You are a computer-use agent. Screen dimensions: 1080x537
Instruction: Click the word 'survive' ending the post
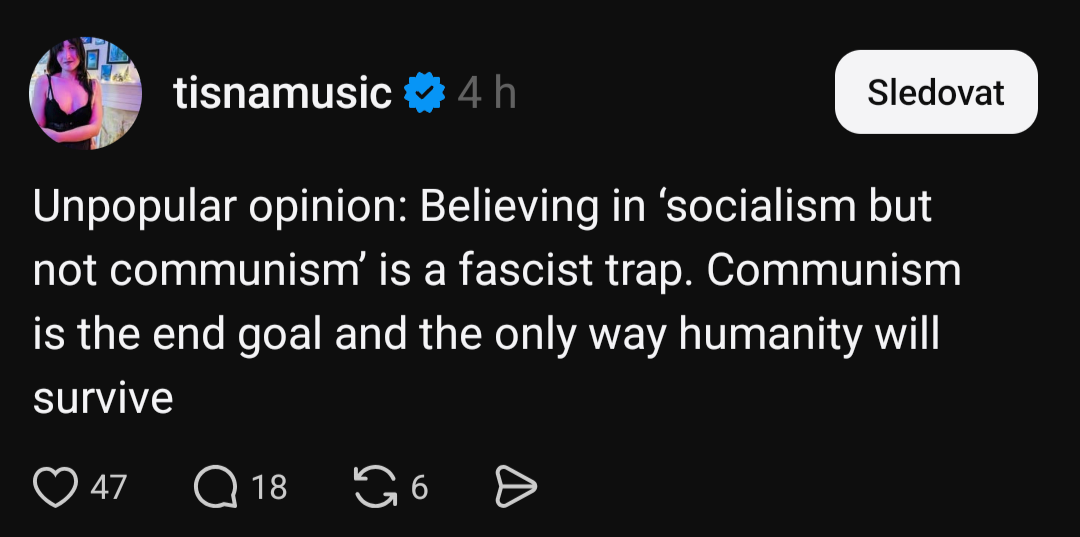(x=103, y=399)
